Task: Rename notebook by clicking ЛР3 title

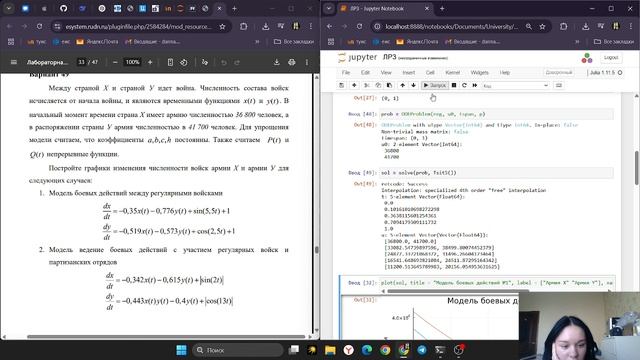Action: (x=389, y=57)
